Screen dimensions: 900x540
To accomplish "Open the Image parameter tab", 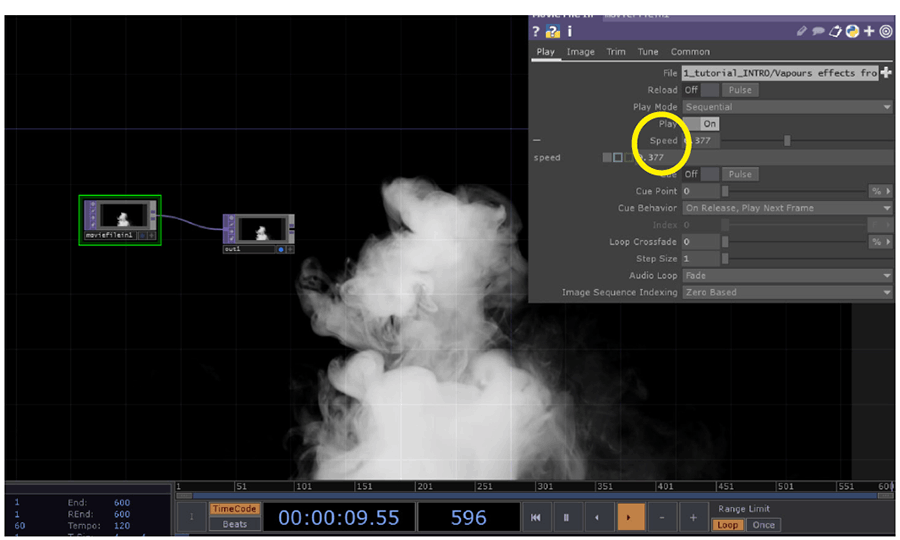I will 581,52.
